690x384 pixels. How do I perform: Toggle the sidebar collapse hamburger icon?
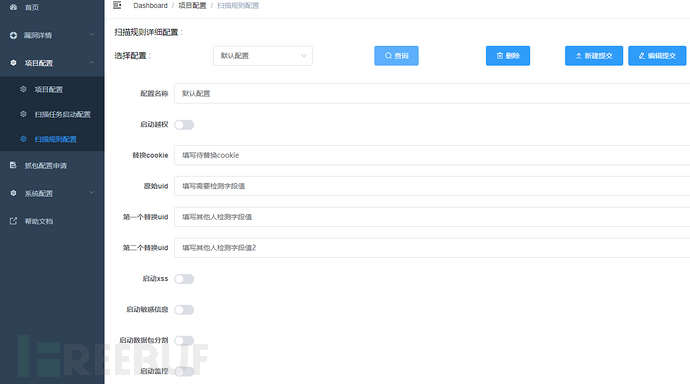pyautogui.click(x=117, y=5)
